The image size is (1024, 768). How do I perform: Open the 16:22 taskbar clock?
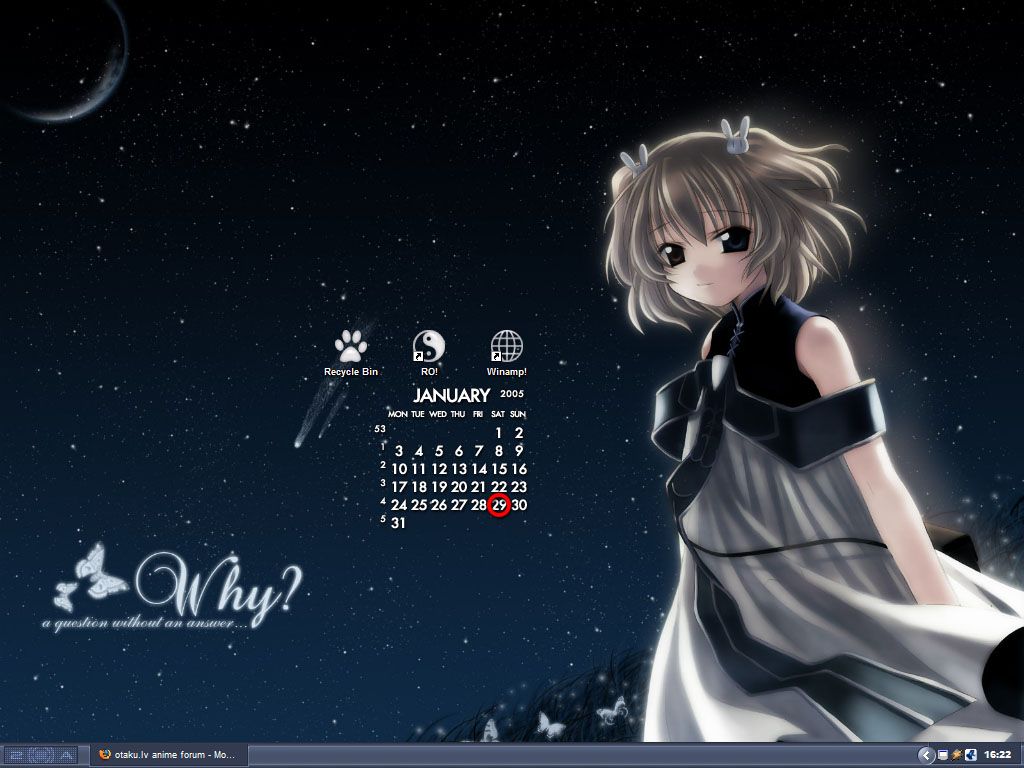pos(997,755)
